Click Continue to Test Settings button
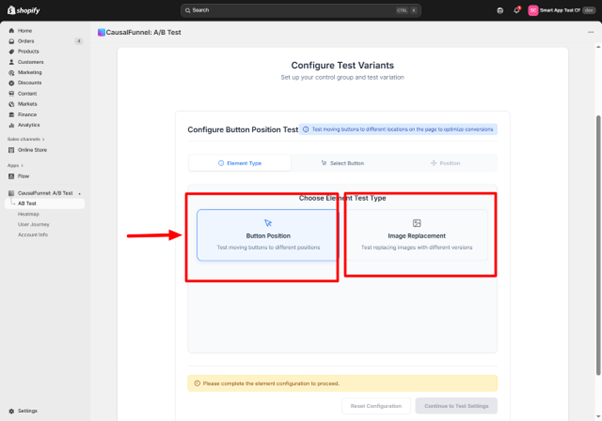Screen dimensions: 602x421 (x=456, y=405)
